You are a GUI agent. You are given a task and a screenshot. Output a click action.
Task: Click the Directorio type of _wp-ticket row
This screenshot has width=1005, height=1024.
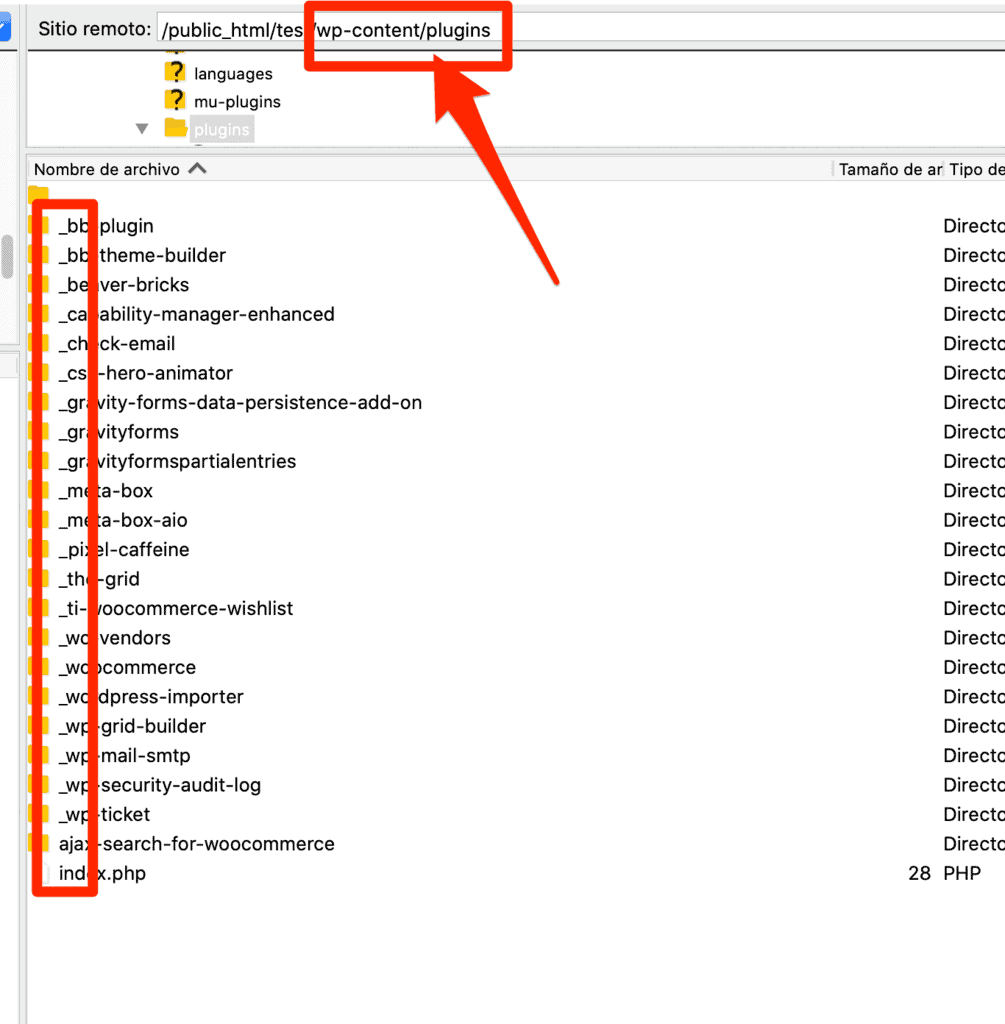click(974, 814)
